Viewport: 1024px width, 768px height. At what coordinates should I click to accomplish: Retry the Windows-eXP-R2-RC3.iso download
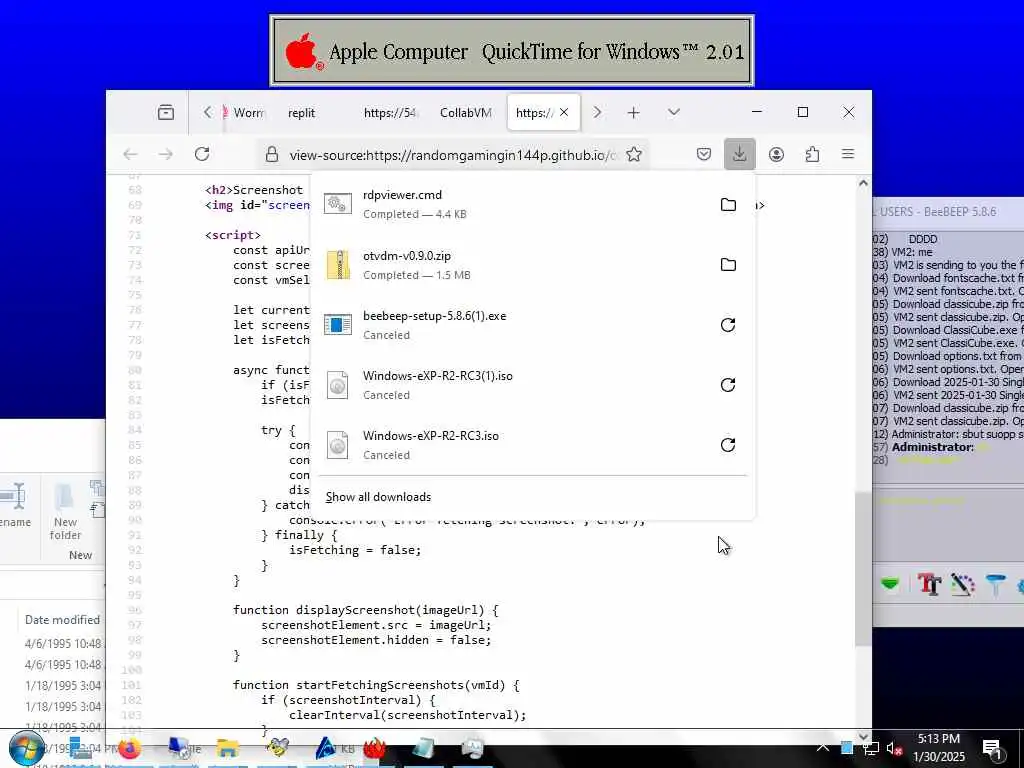pos(728,445)
